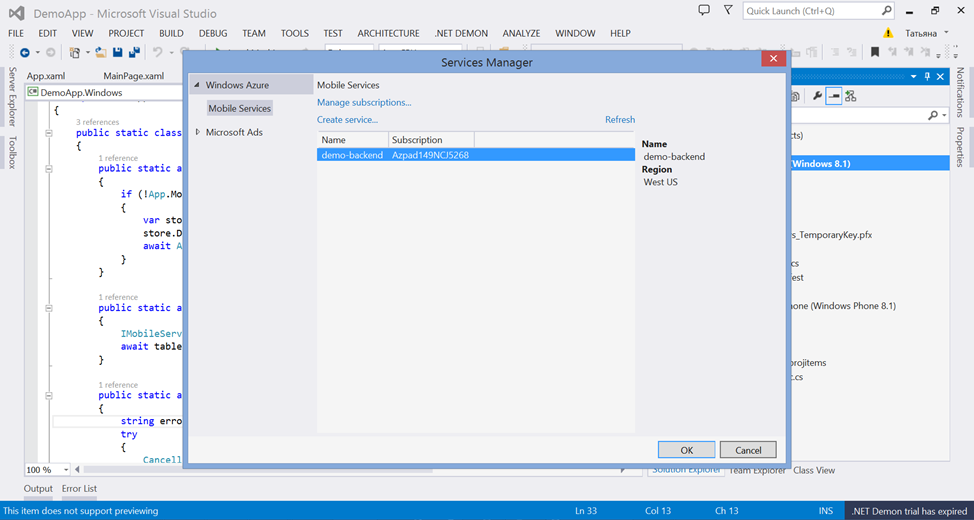Click the Refresh link
Image resolution: width=974 pixels, height=520 pixels.
[620, 120]
